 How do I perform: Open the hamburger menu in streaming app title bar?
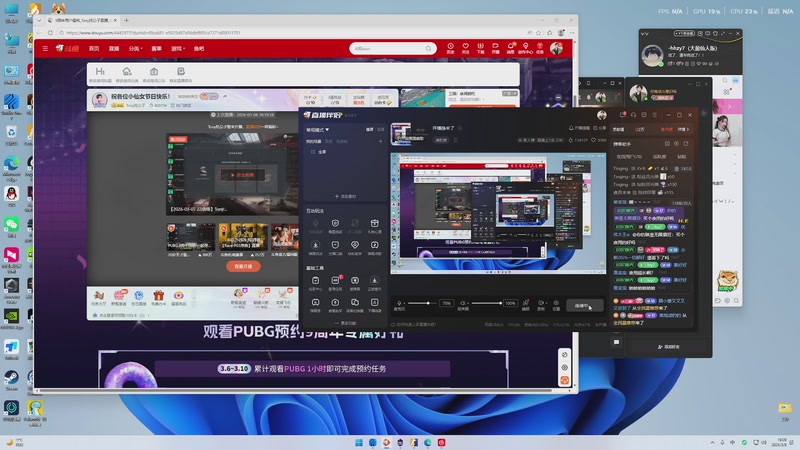[x=655, y=115]
